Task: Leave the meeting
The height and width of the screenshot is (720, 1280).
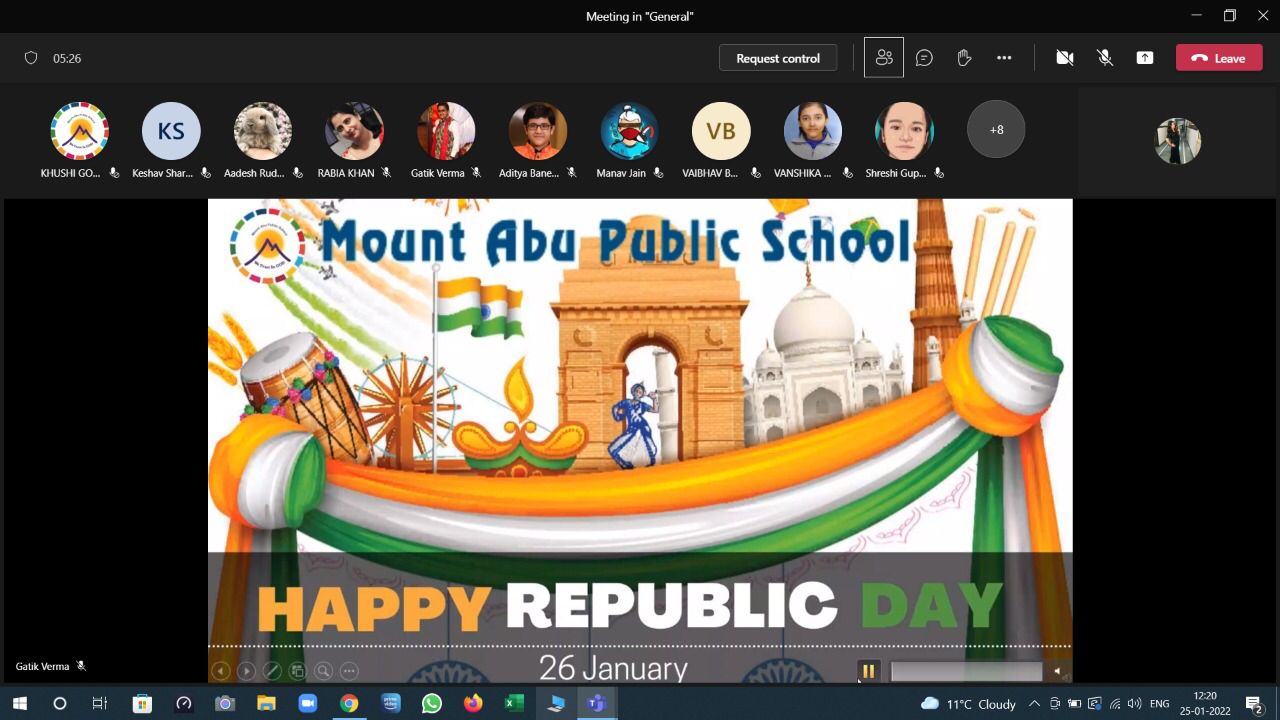Action: coord(1218,58)
